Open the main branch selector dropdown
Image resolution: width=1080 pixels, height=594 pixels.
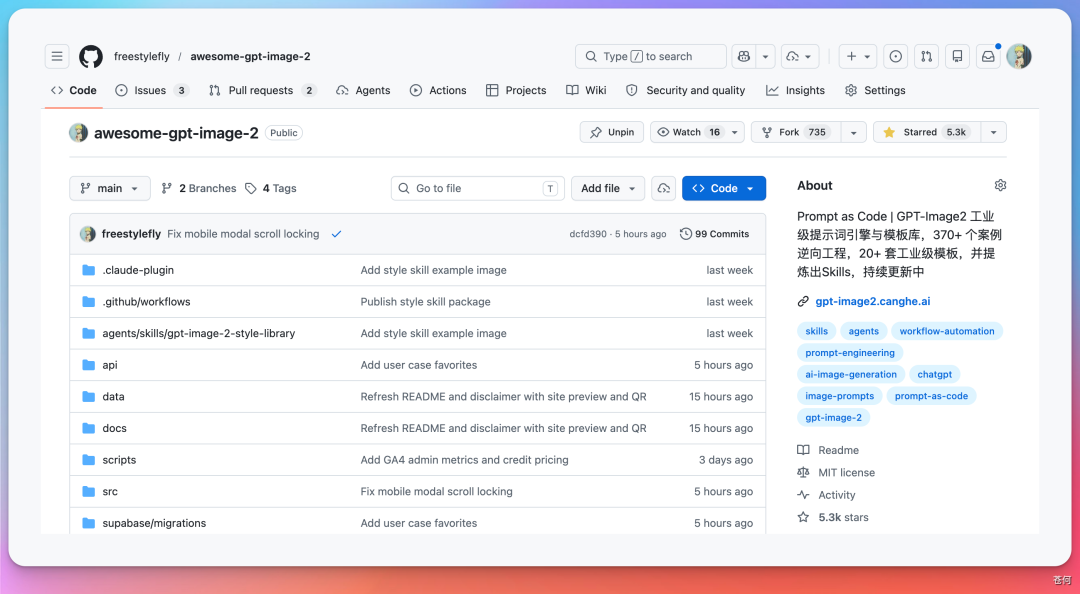point(110,188)
